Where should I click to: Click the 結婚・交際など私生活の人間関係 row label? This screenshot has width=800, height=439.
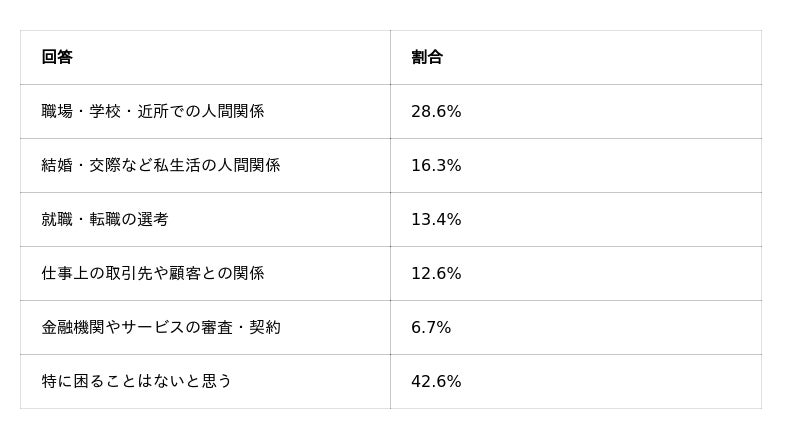[161, 165]
